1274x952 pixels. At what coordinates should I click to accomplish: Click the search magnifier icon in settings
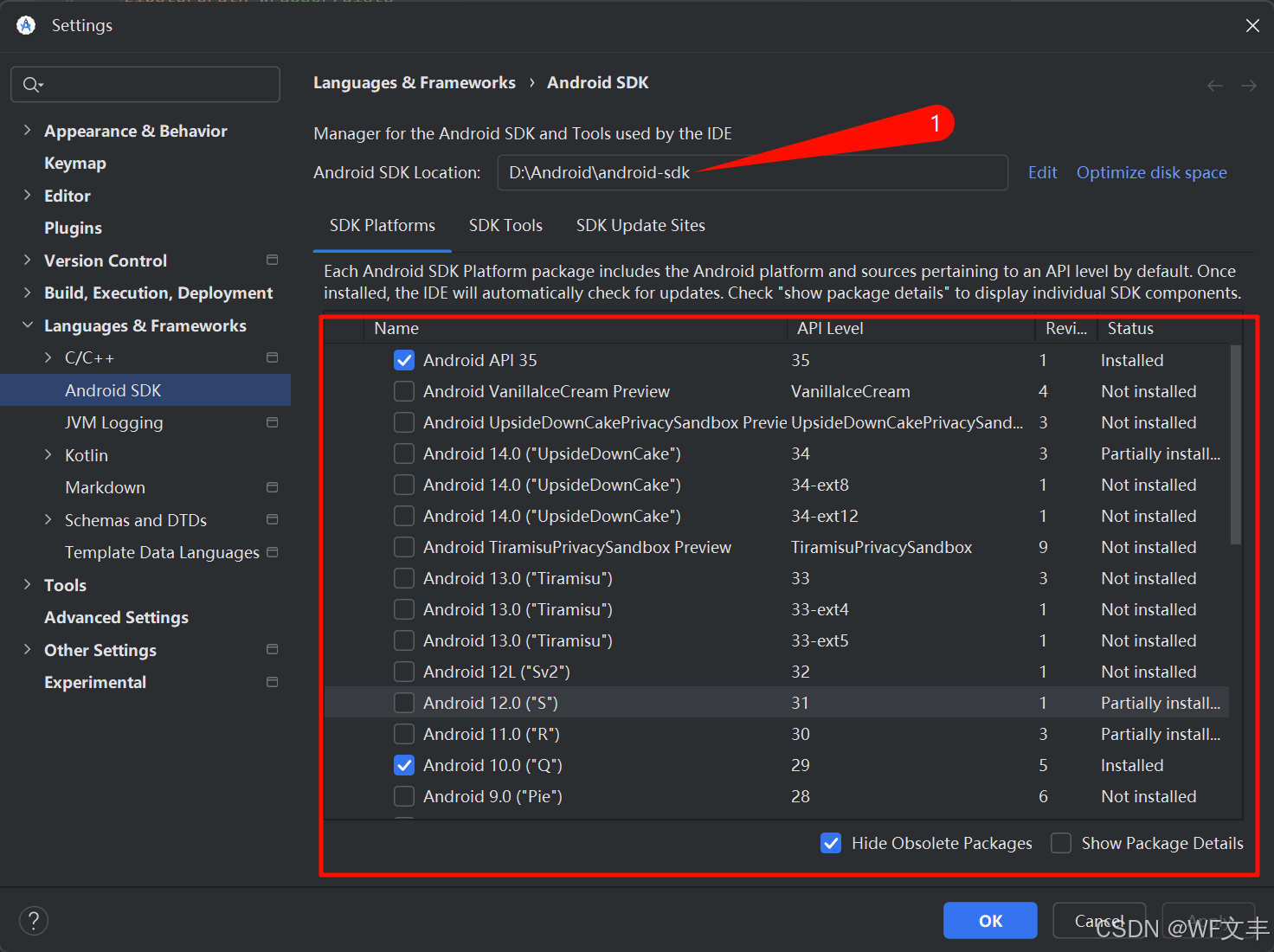pos(31,85)
